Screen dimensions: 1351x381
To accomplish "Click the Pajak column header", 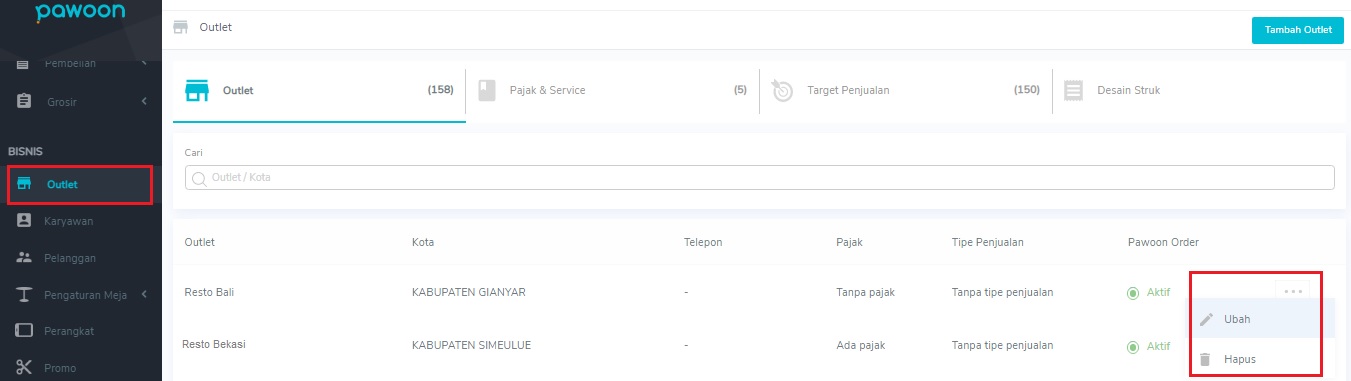I will tap(849, 242).
